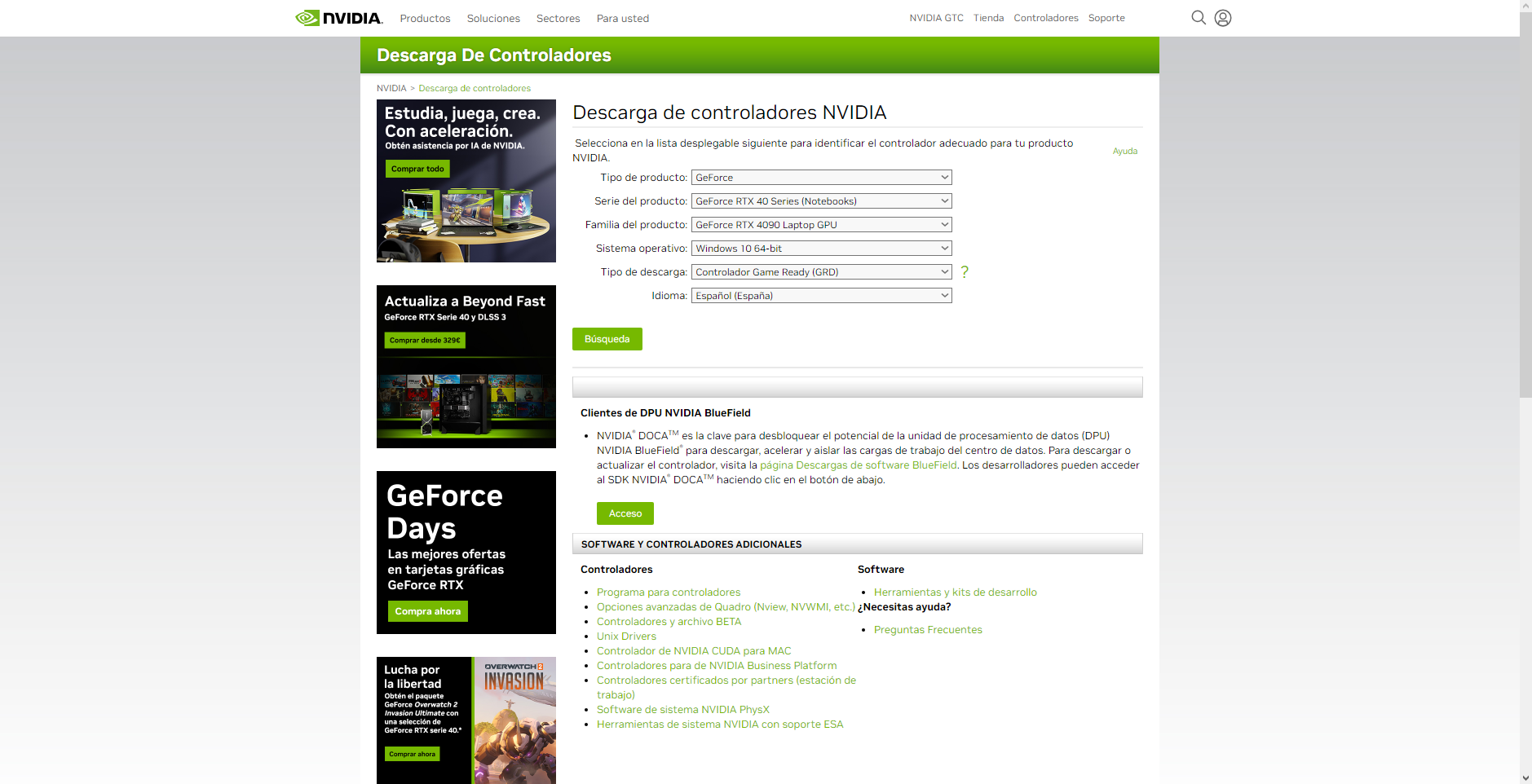The image size is (1532, 784).
Task: Open Programa para controladores link
Action: pyautogui.click(x=669, y=592)
